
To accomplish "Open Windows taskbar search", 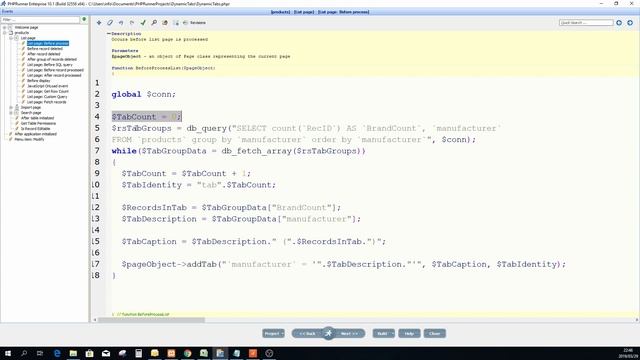I will pos(24,353).
